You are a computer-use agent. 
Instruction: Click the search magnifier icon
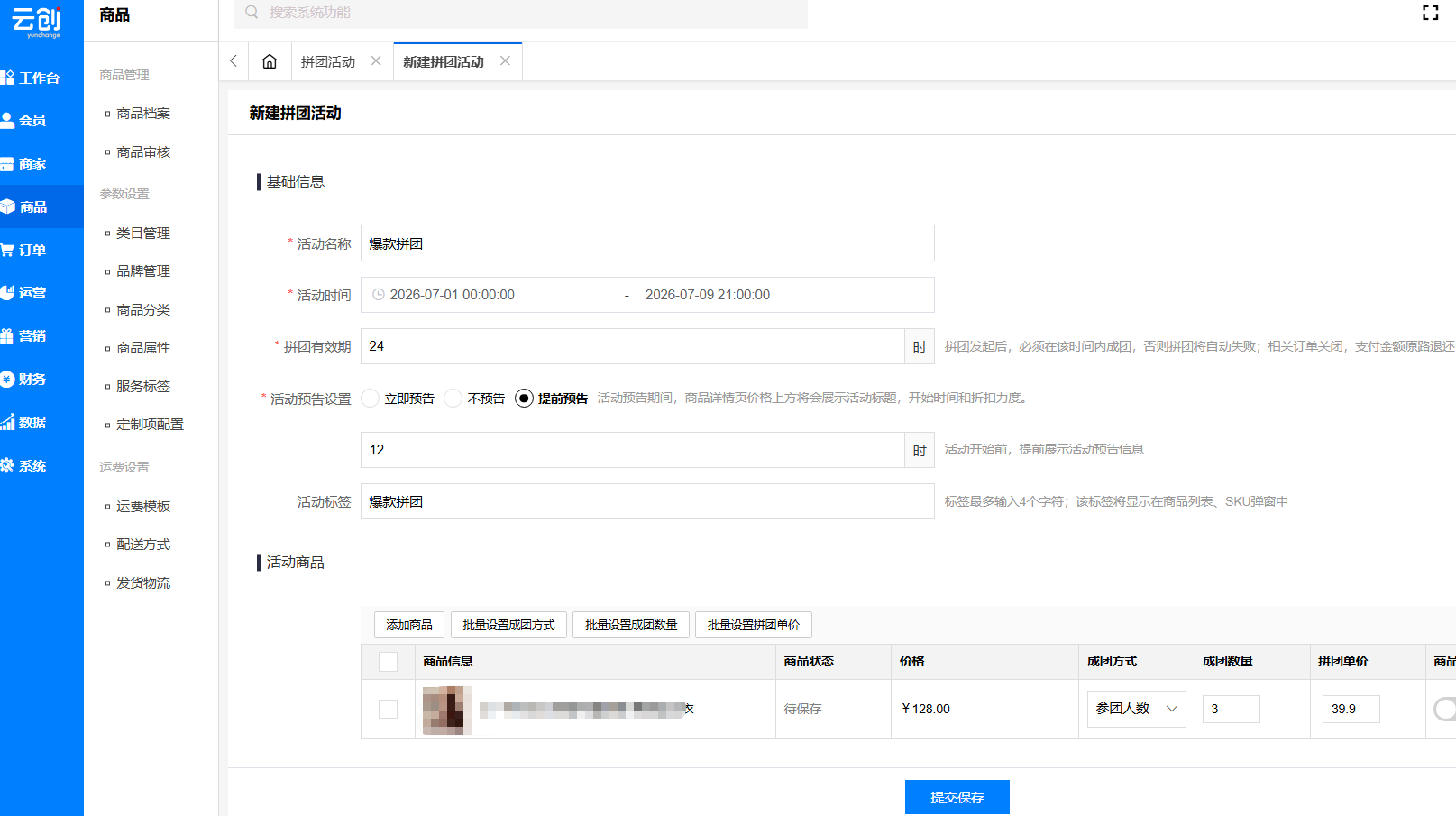tap(252, 12)
